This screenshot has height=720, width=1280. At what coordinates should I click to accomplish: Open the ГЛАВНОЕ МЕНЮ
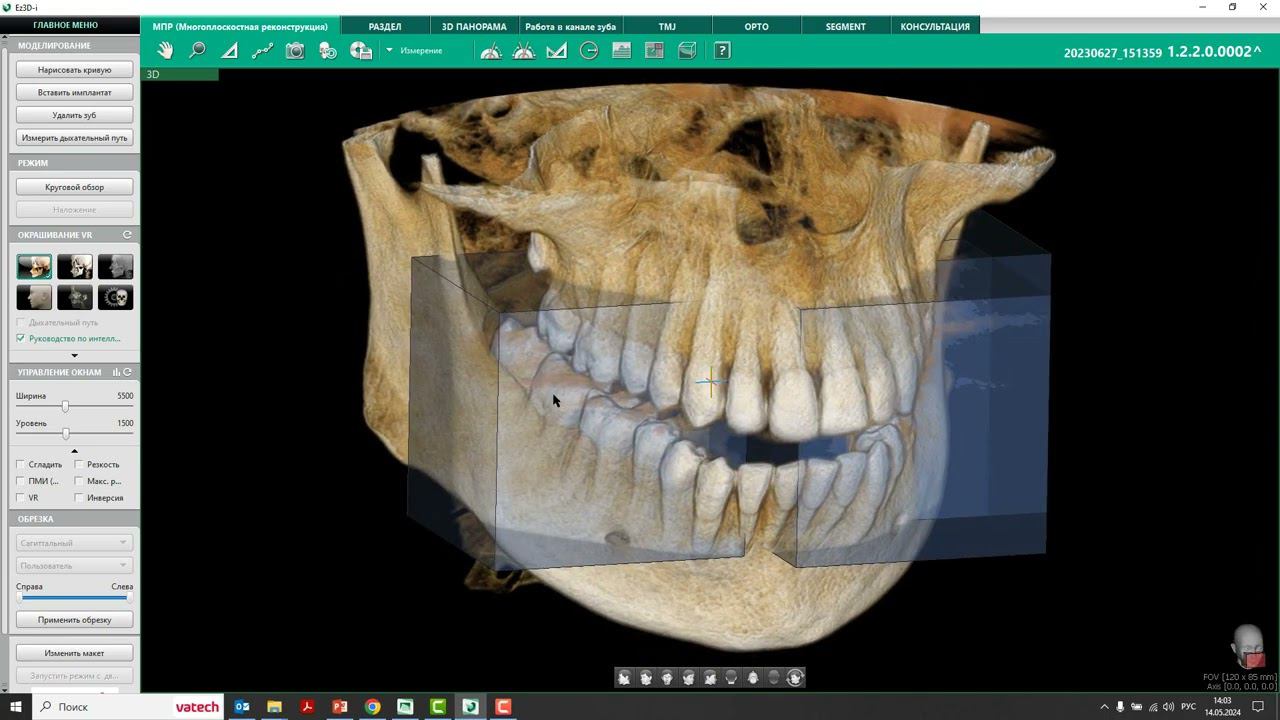pyautogui.click(x=66, y=25)
